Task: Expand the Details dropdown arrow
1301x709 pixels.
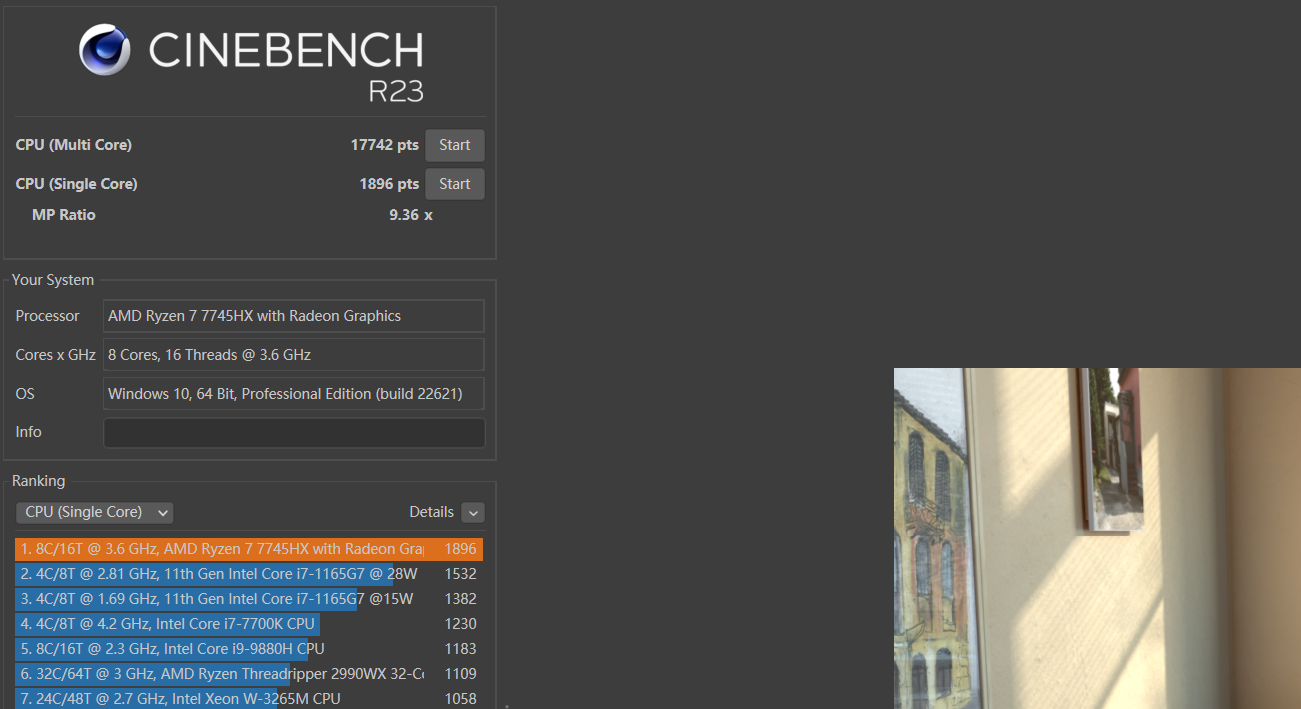Action: 473,512
